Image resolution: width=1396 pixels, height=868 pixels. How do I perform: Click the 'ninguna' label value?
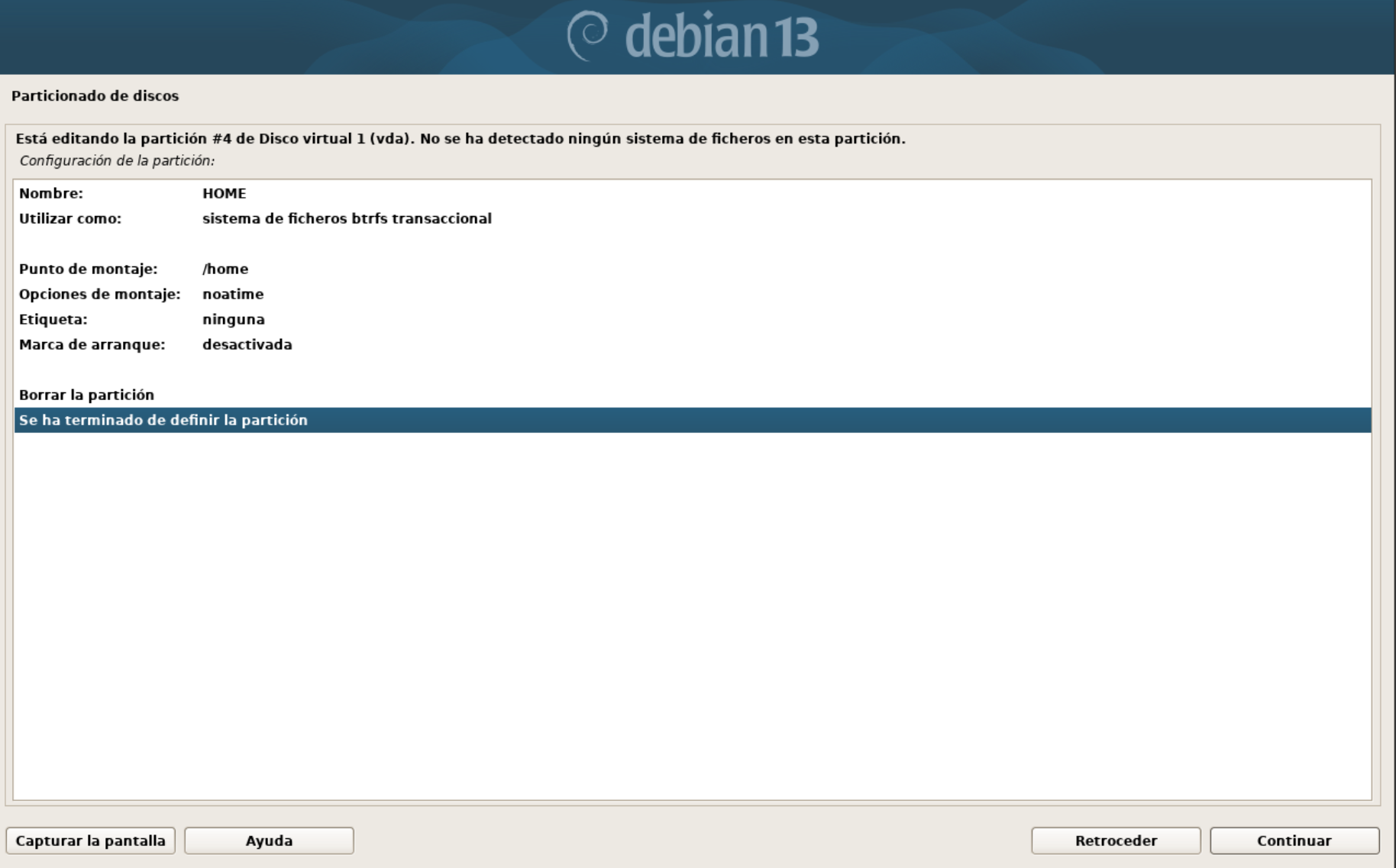click(234, 319)
